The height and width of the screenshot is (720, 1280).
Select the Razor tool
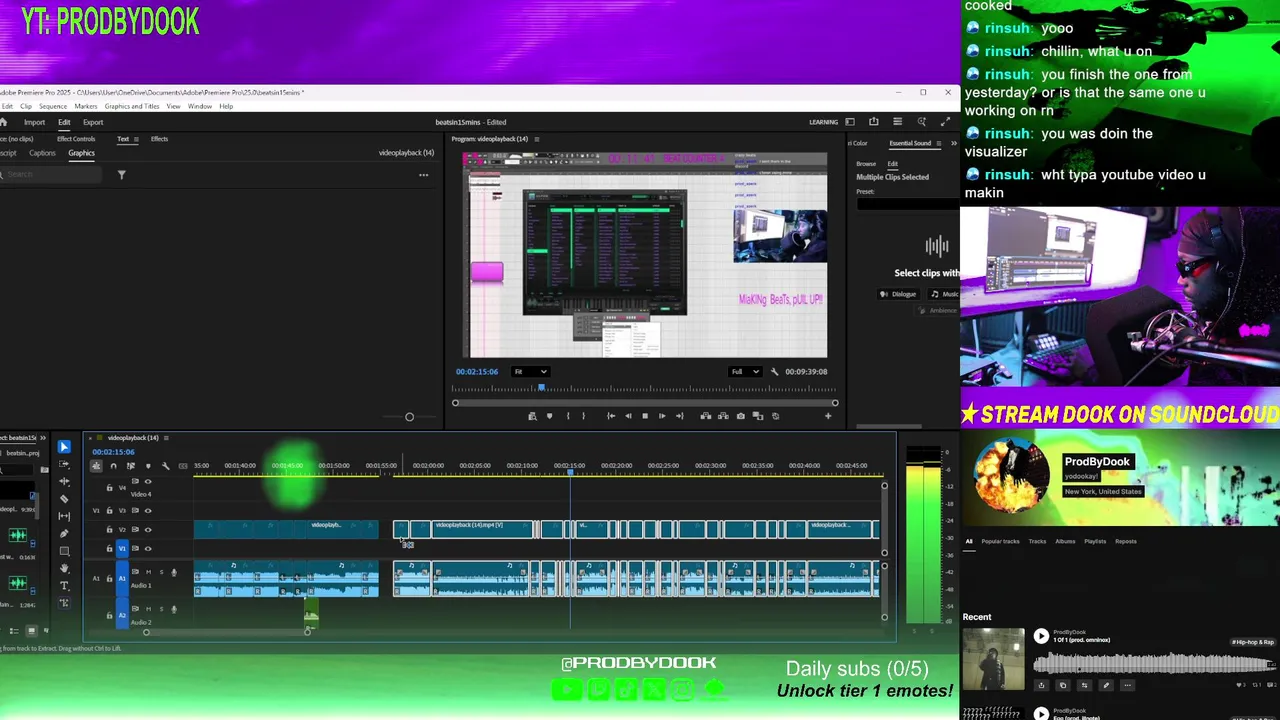pos(64,498)
